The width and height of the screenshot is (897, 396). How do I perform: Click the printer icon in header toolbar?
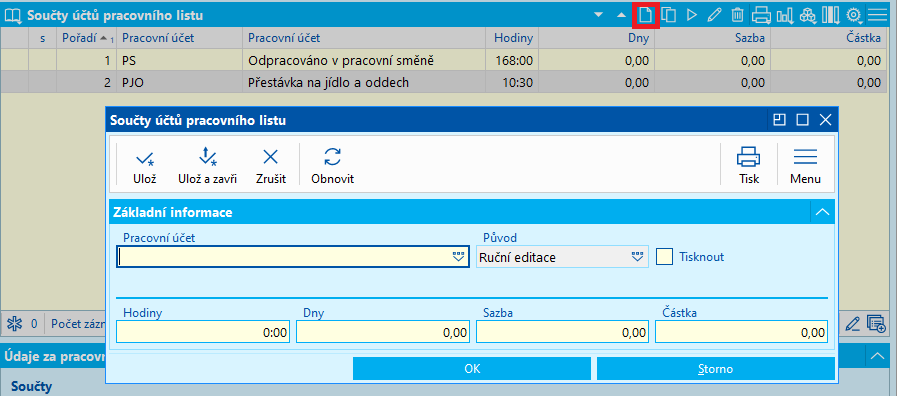click(761, 15)
